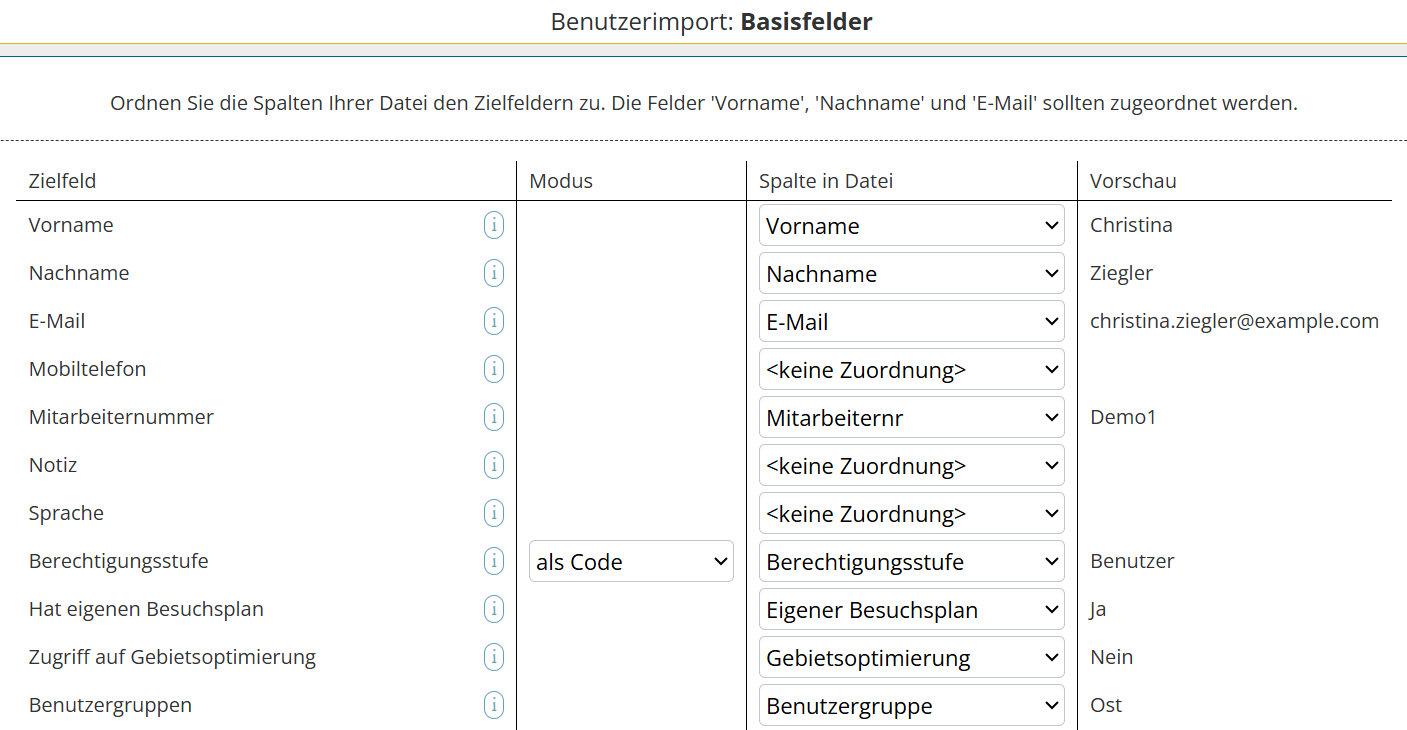Open the Gebietsoptimierung column dropdown
This screenshot has height=730, width=1407.
point(911,658)
